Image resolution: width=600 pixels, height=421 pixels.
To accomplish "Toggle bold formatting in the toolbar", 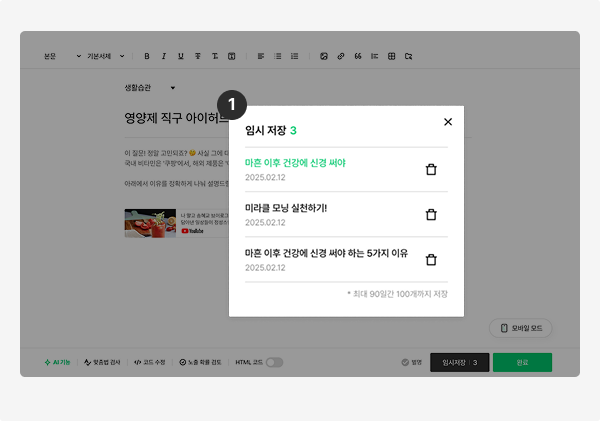I will click(x=147, y=56).
